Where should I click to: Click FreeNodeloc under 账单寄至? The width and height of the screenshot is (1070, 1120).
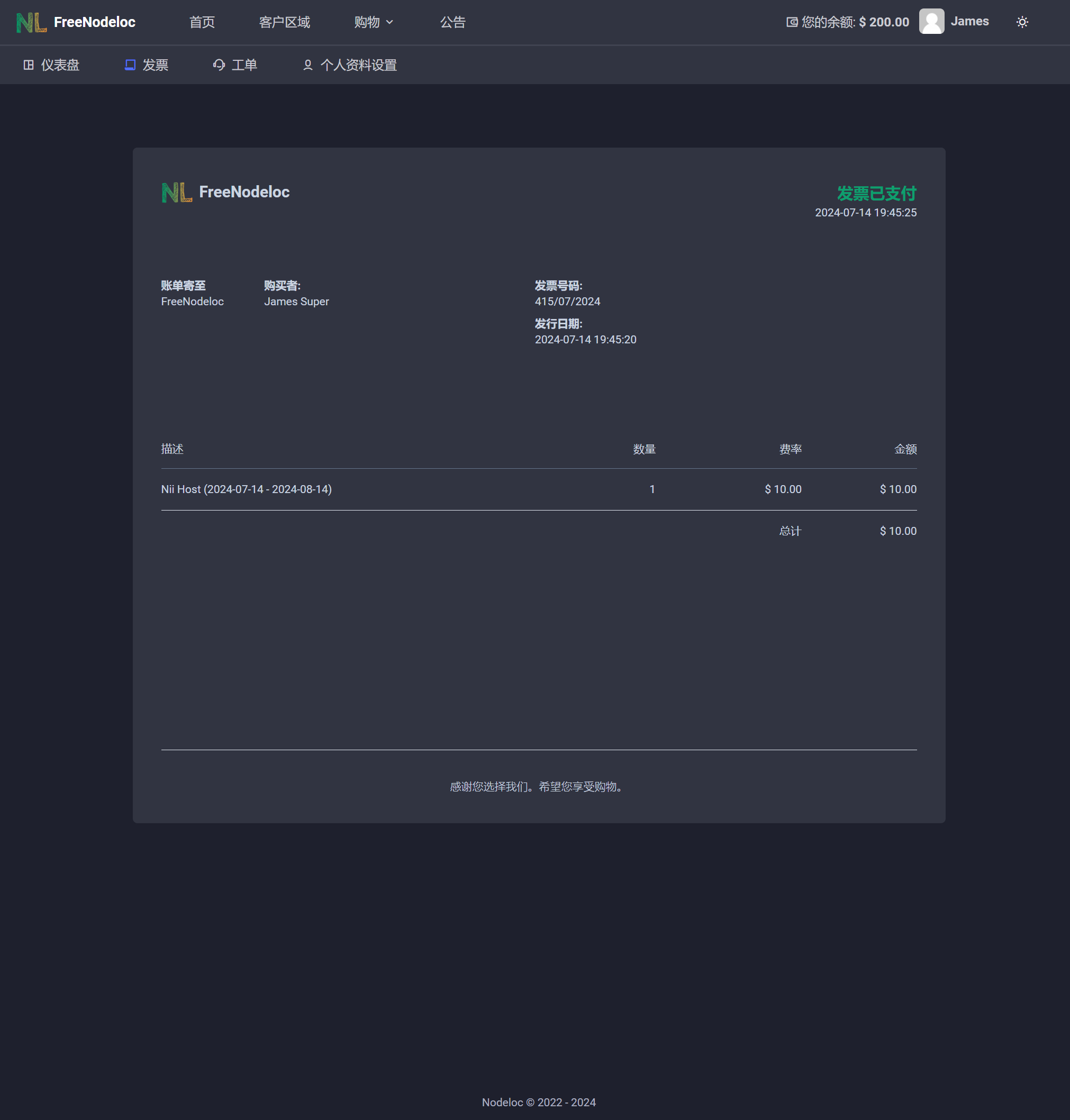pos(192,302)
